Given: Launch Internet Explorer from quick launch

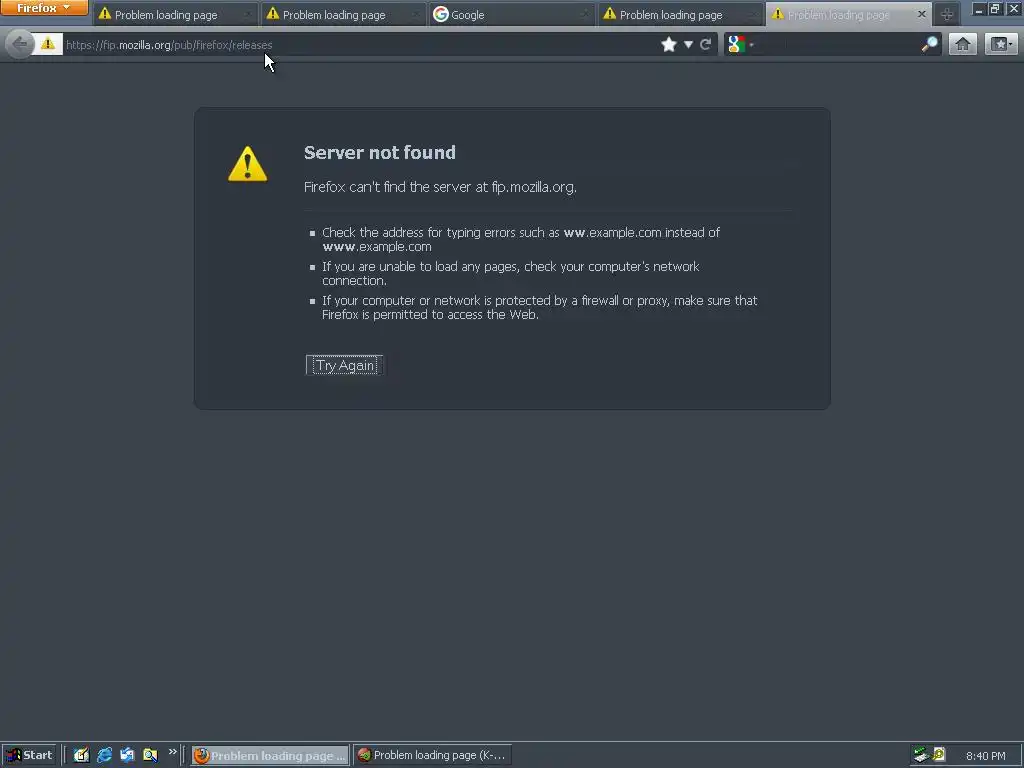Looking at the screenshot, I should (x=104, y=755).
